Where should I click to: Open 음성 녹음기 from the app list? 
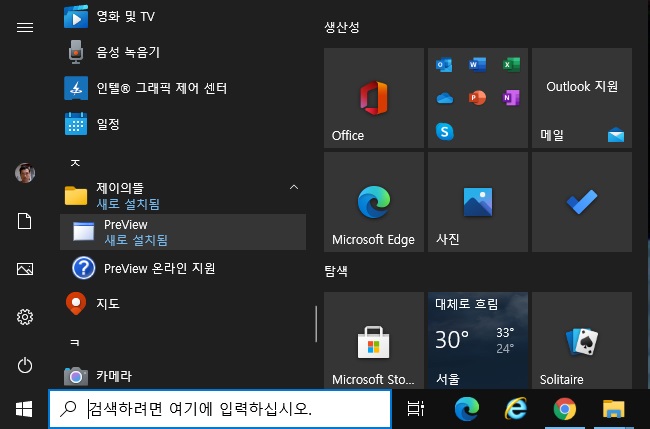pyautogui.click(x=128, y=52)
